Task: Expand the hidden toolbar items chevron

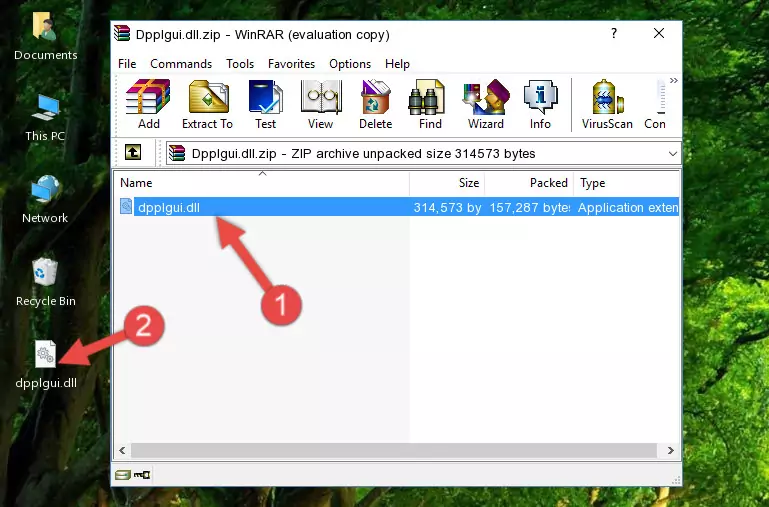Action: coord(674,81)
